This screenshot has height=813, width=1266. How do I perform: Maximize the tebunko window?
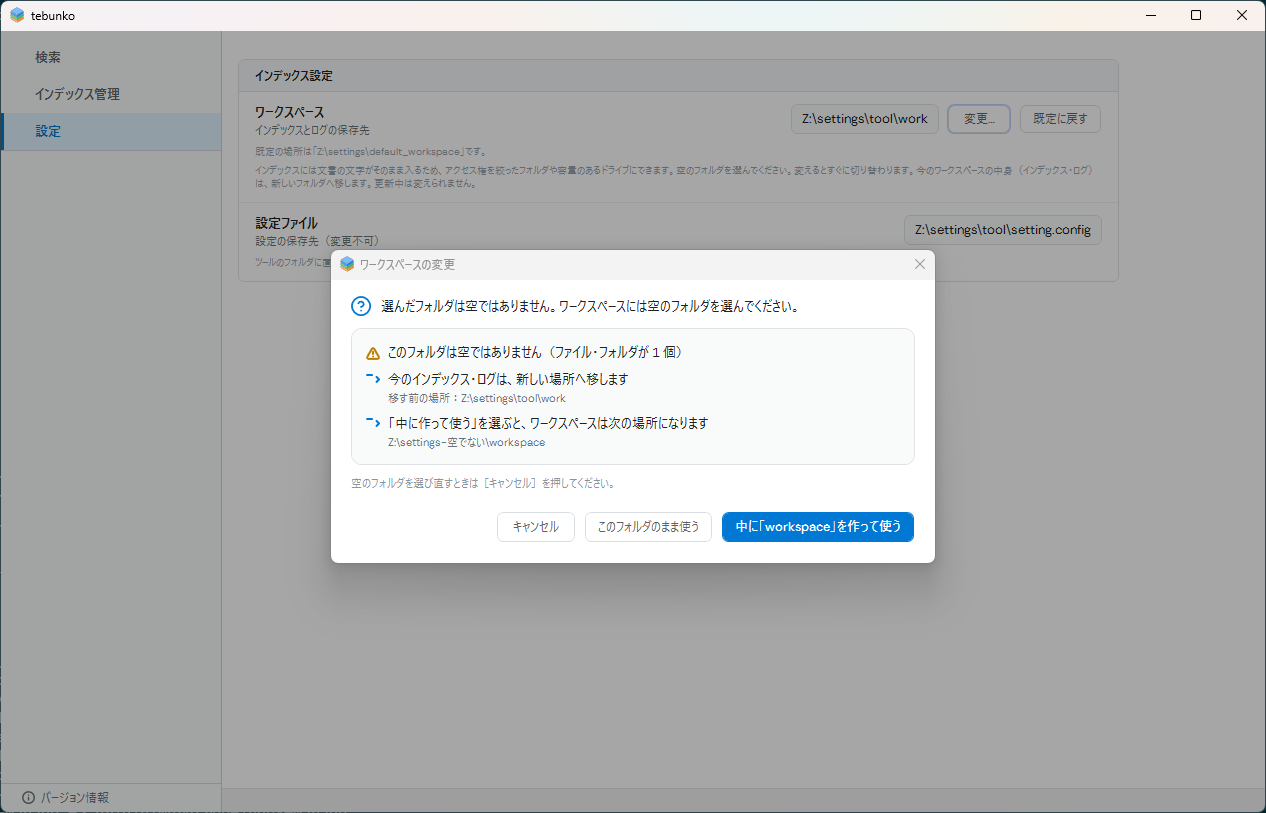(x=1196, y=15)
